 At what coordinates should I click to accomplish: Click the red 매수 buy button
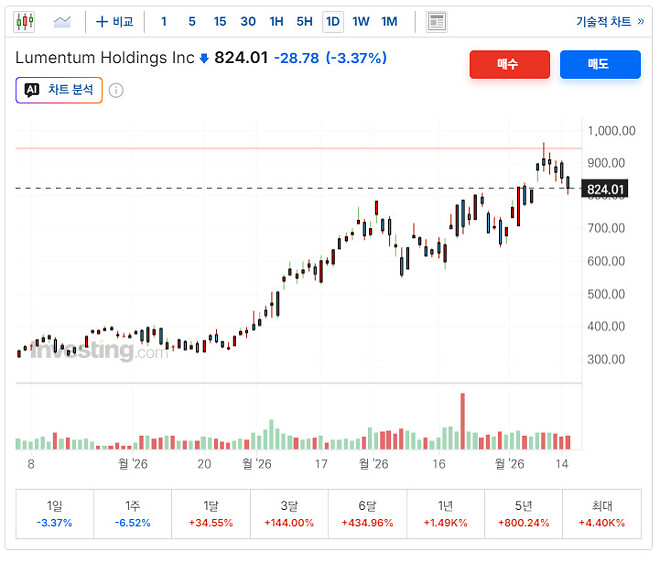point(509,64)
